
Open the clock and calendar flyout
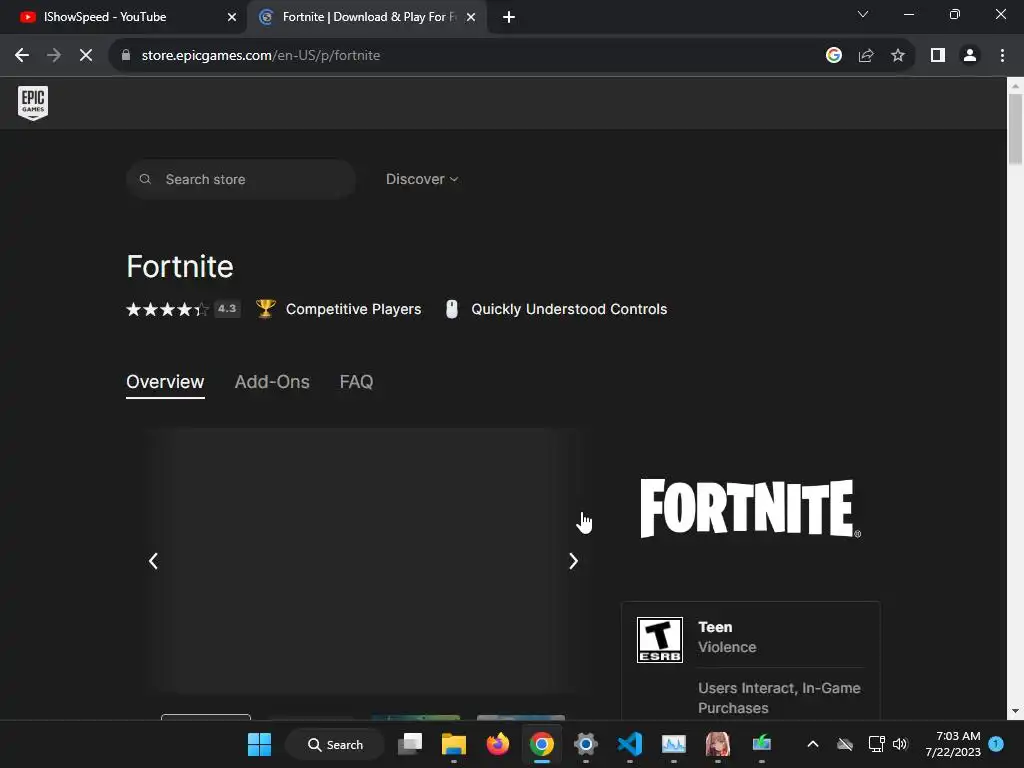(953, 744)
